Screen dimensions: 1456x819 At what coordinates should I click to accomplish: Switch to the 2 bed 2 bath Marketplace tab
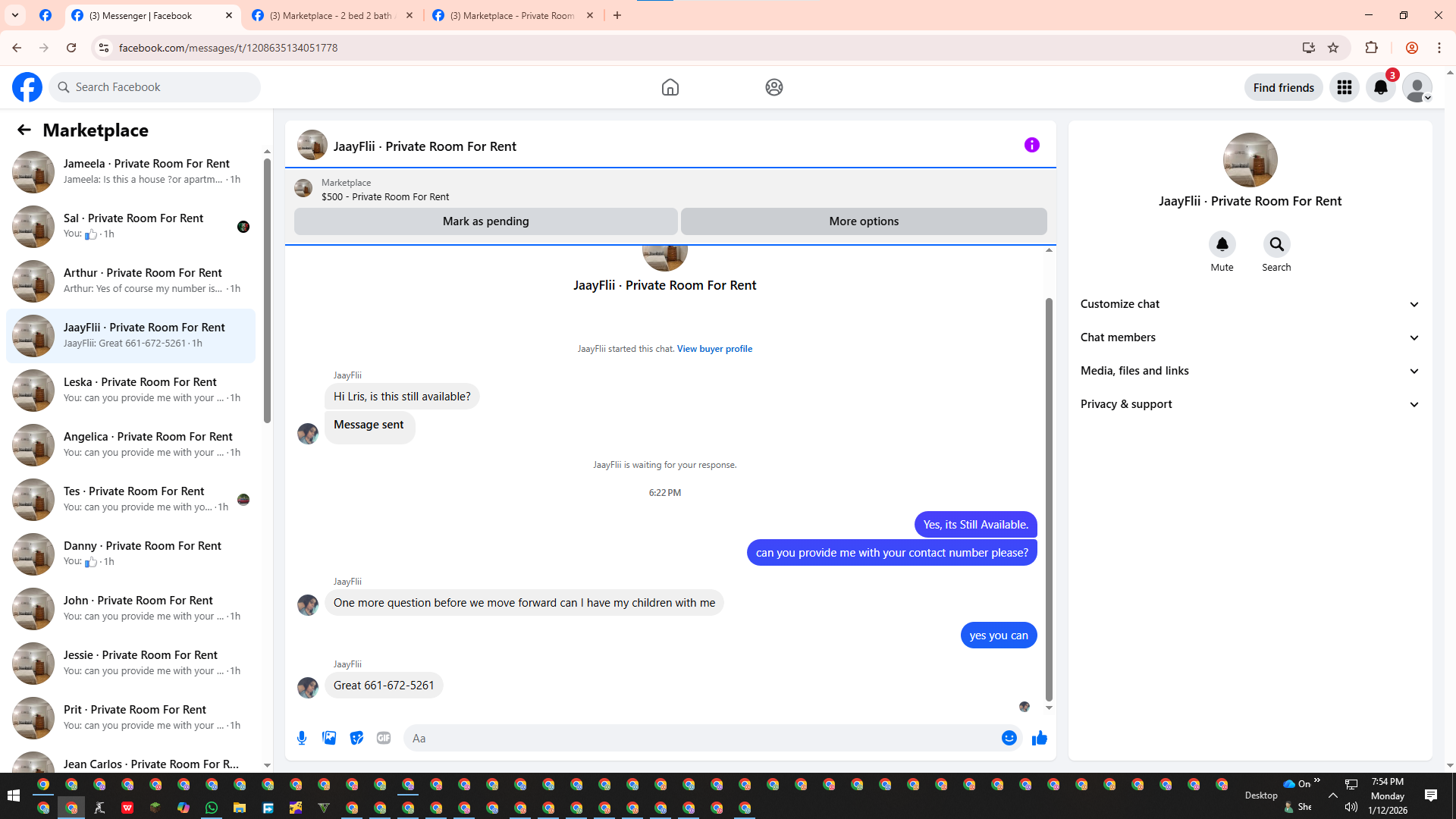pos(331,15)
